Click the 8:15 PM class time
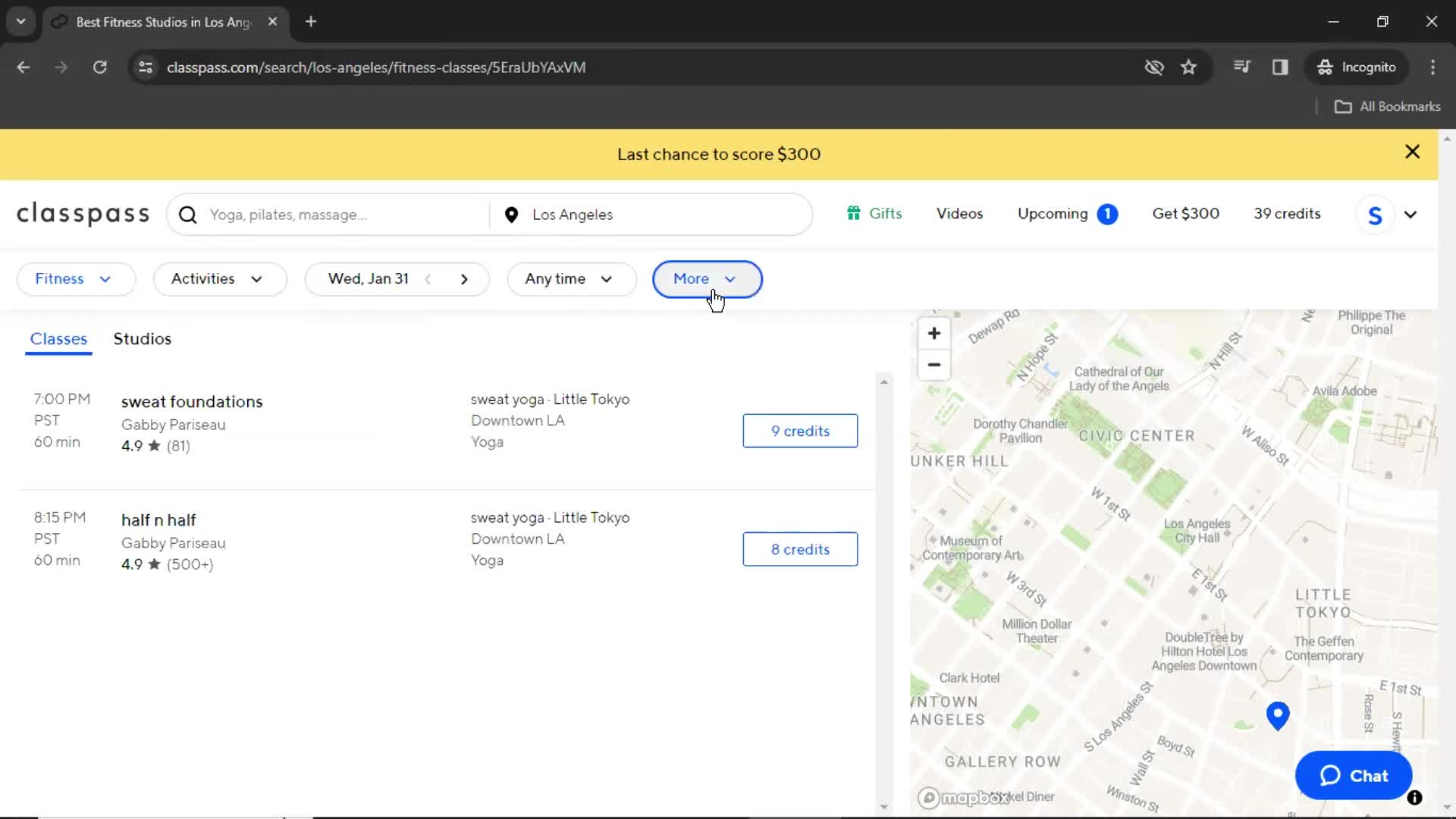The width and height of the screenshot is (1456, 819). click(60, 517)
